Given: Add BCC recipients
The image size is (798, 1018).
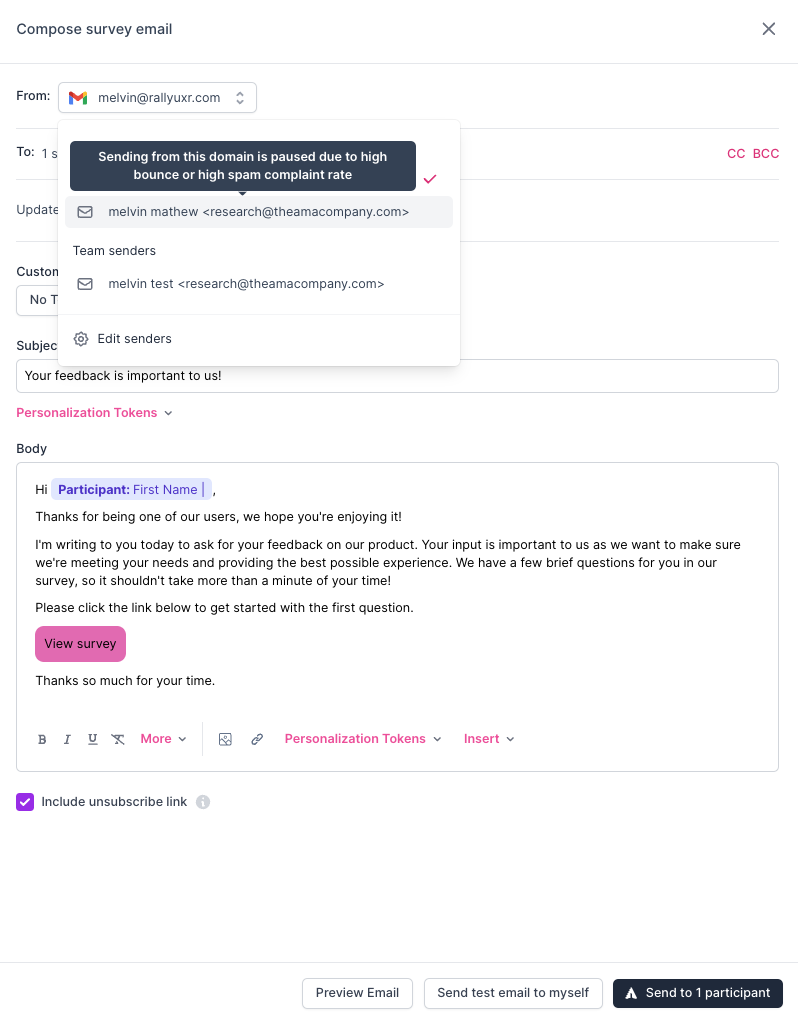Looking at the screenshot, I should click(x=765, y=154).
